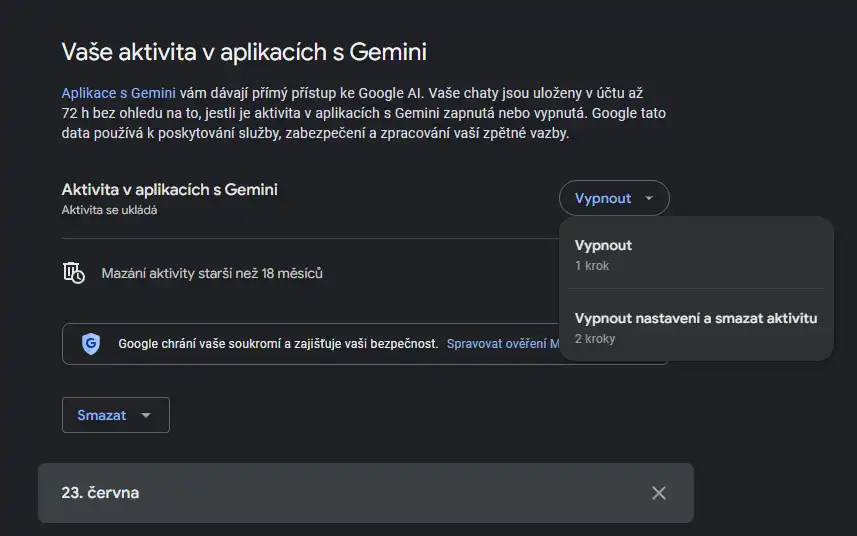Select the 'Vypnout' 1 krok menu option
857x536 pixels.
pos(696,255)
